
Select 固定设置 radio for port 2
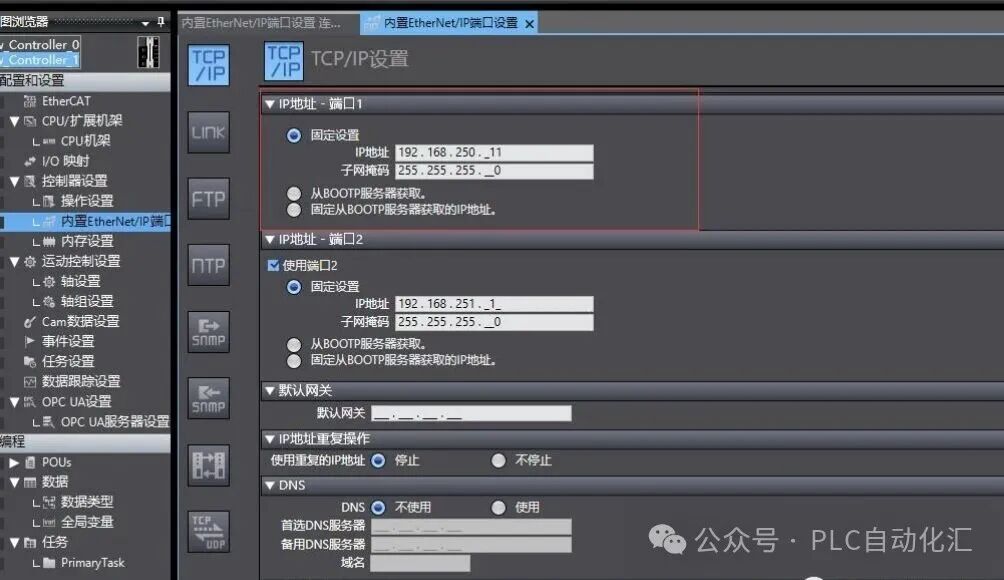[x=294, y=287]
